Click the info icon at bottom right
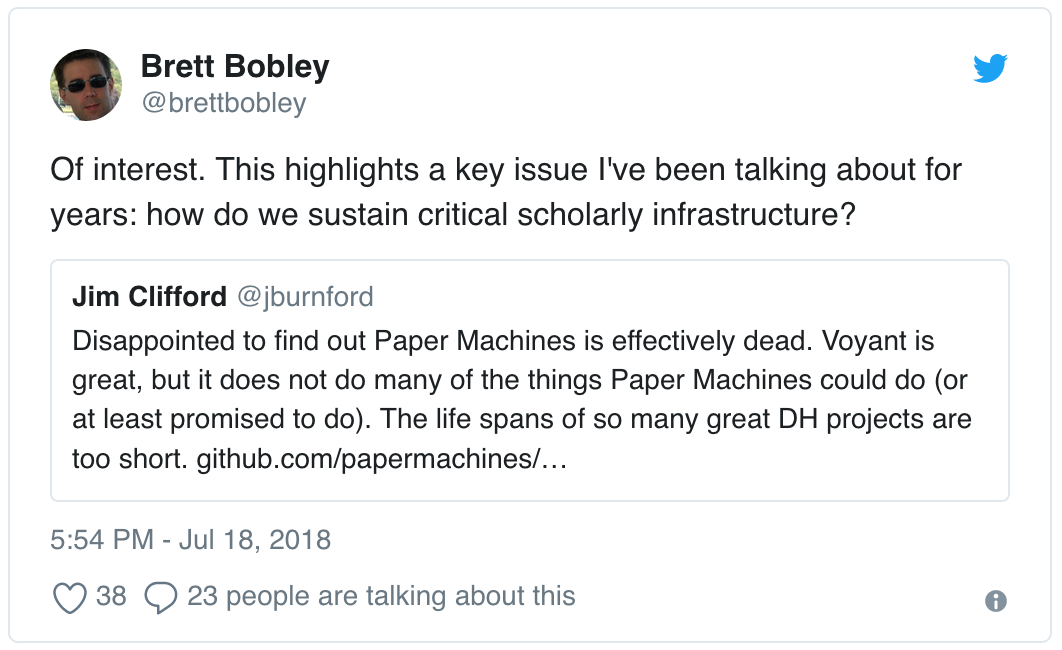1062x650 pixels. pyautogui.click(x=994, y=601)
